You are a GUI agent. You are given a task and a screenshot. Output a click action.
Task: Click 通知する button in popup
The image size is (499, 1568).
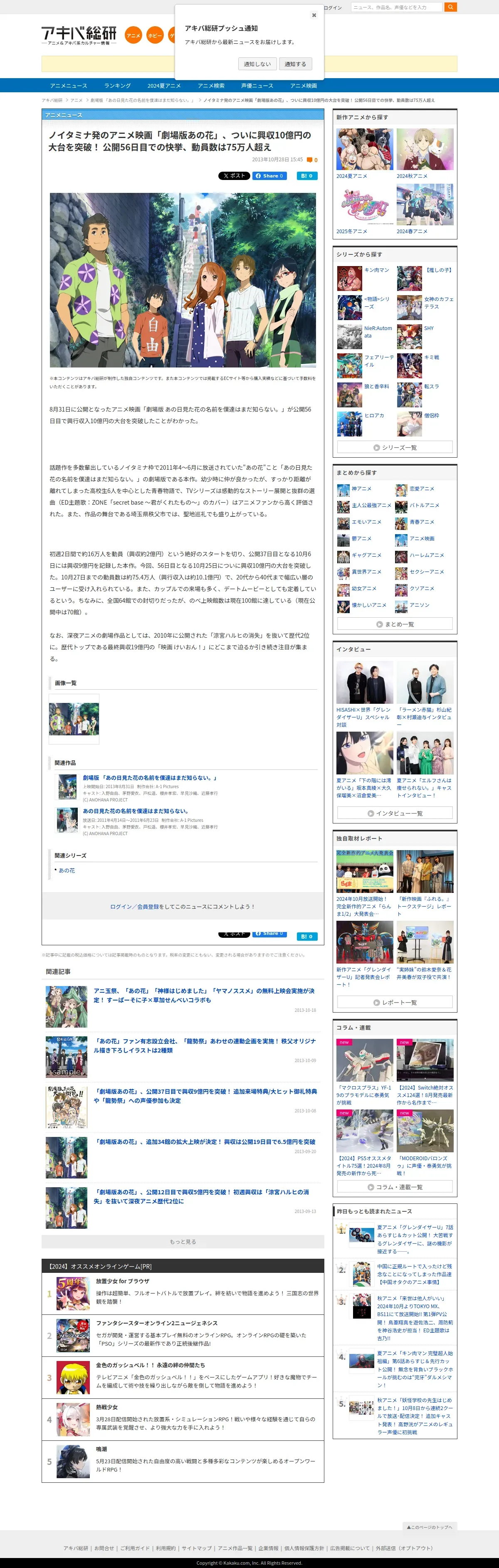[296, 64]
